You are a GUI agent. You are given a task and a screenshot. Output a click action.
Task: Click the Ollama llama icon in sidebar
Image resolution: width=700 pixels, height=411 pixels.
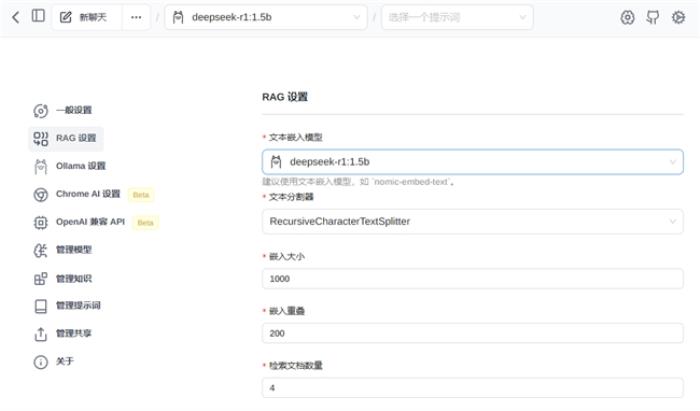click(x=41, y=166)
